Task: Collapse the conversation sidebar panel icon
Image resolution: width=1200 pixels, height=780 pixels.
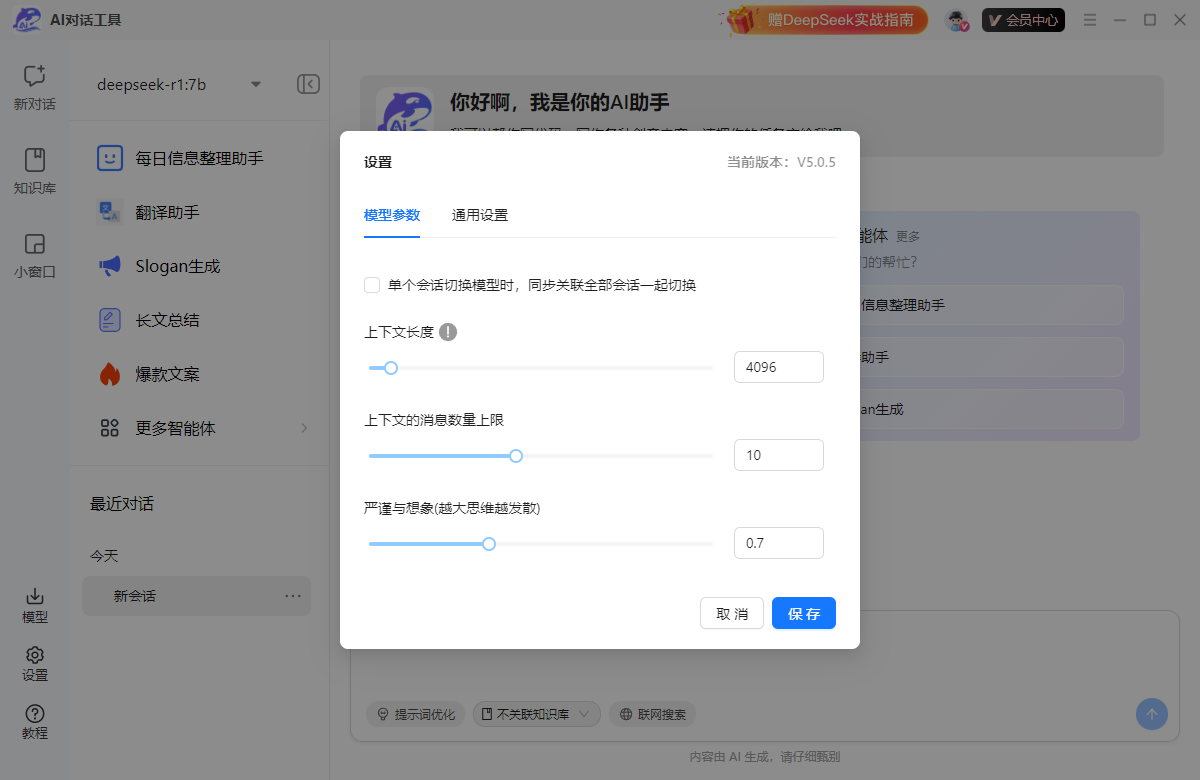Action: pyautogui.click(x=308, y=84)
